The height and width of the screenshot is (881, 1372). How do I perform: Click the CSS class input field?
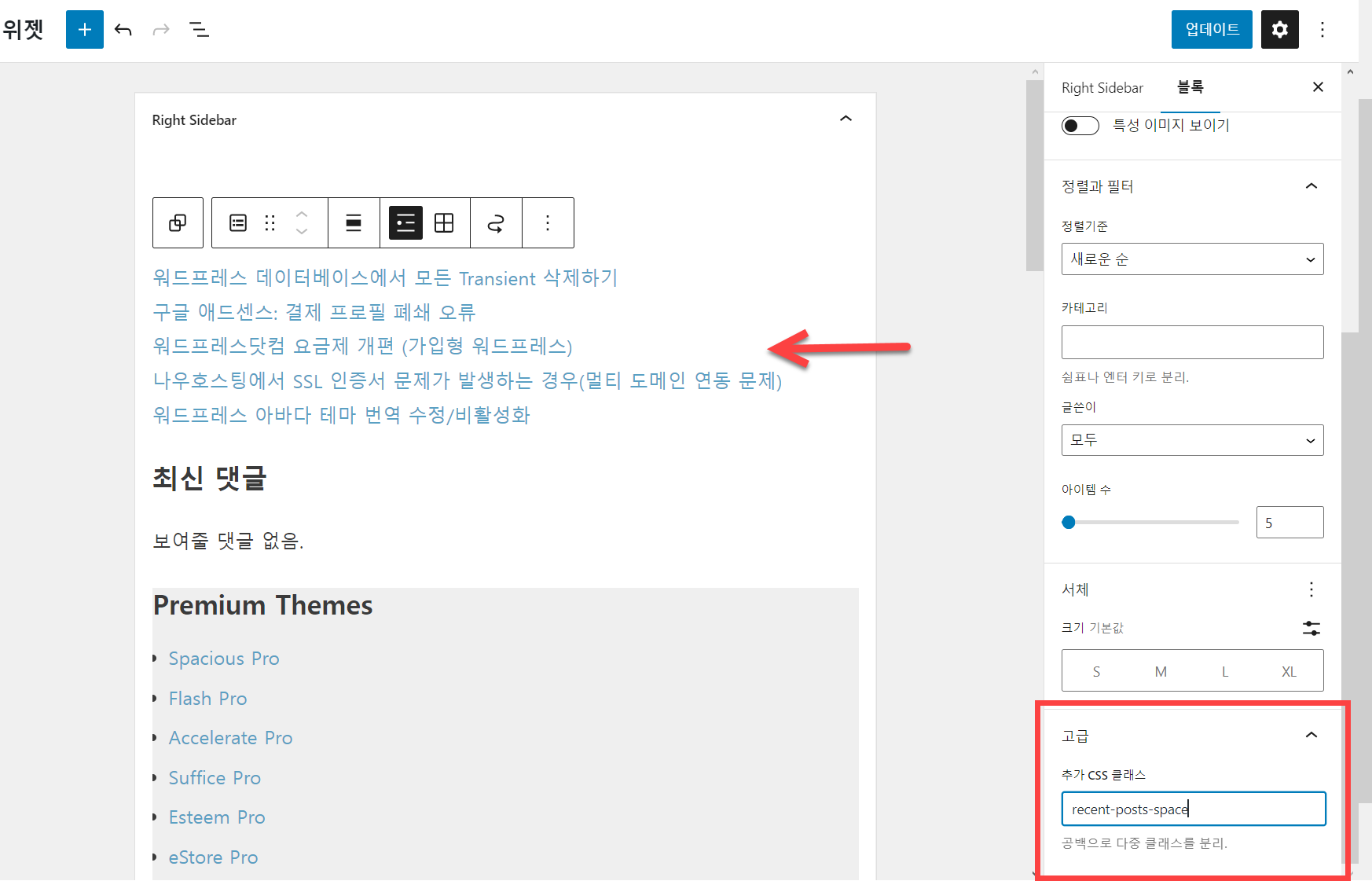[1193, 809]
